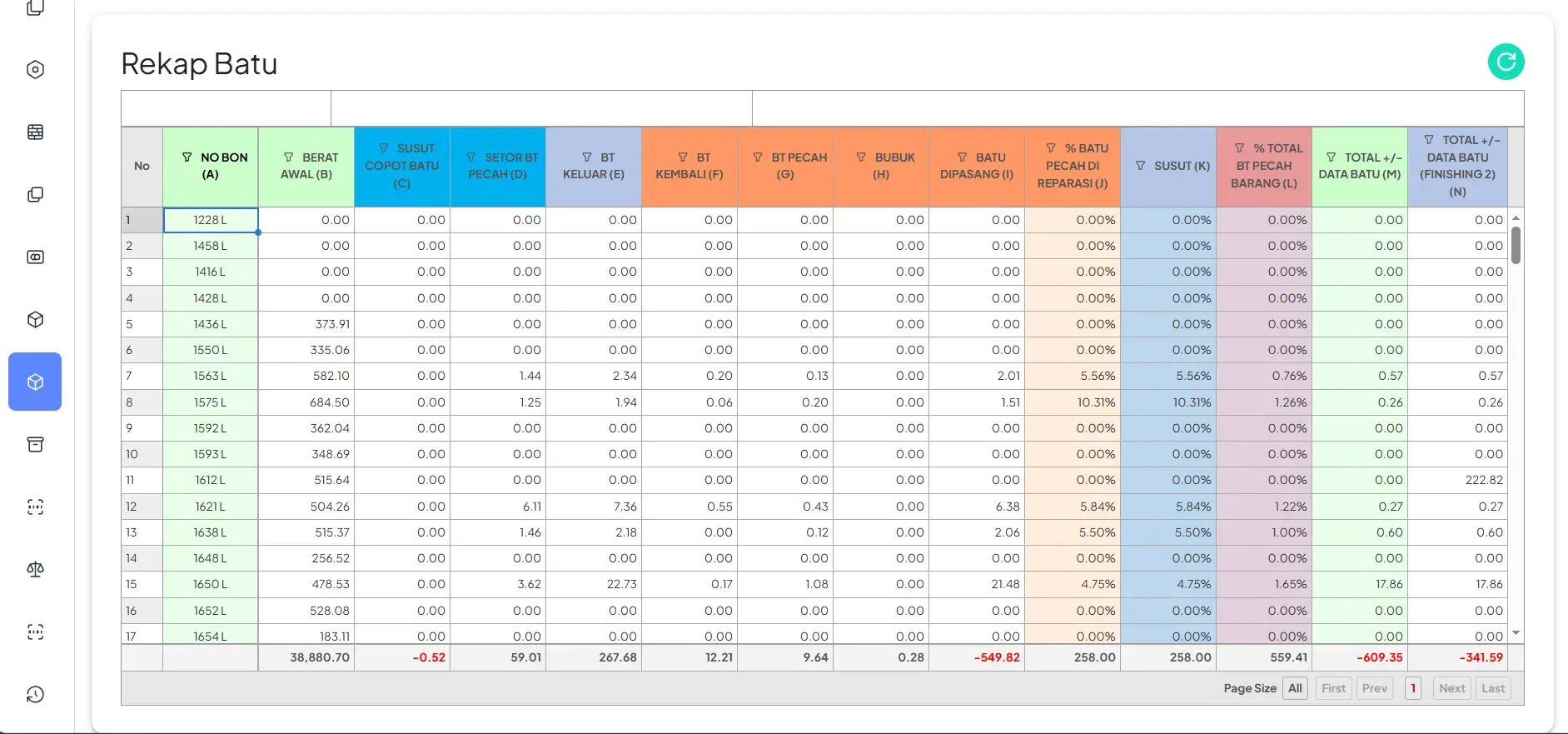Open filter for % TOTAL BT PECAH BARANG (L)
The height and width of the screenshot is (734, 1568).
[1240, 148]
